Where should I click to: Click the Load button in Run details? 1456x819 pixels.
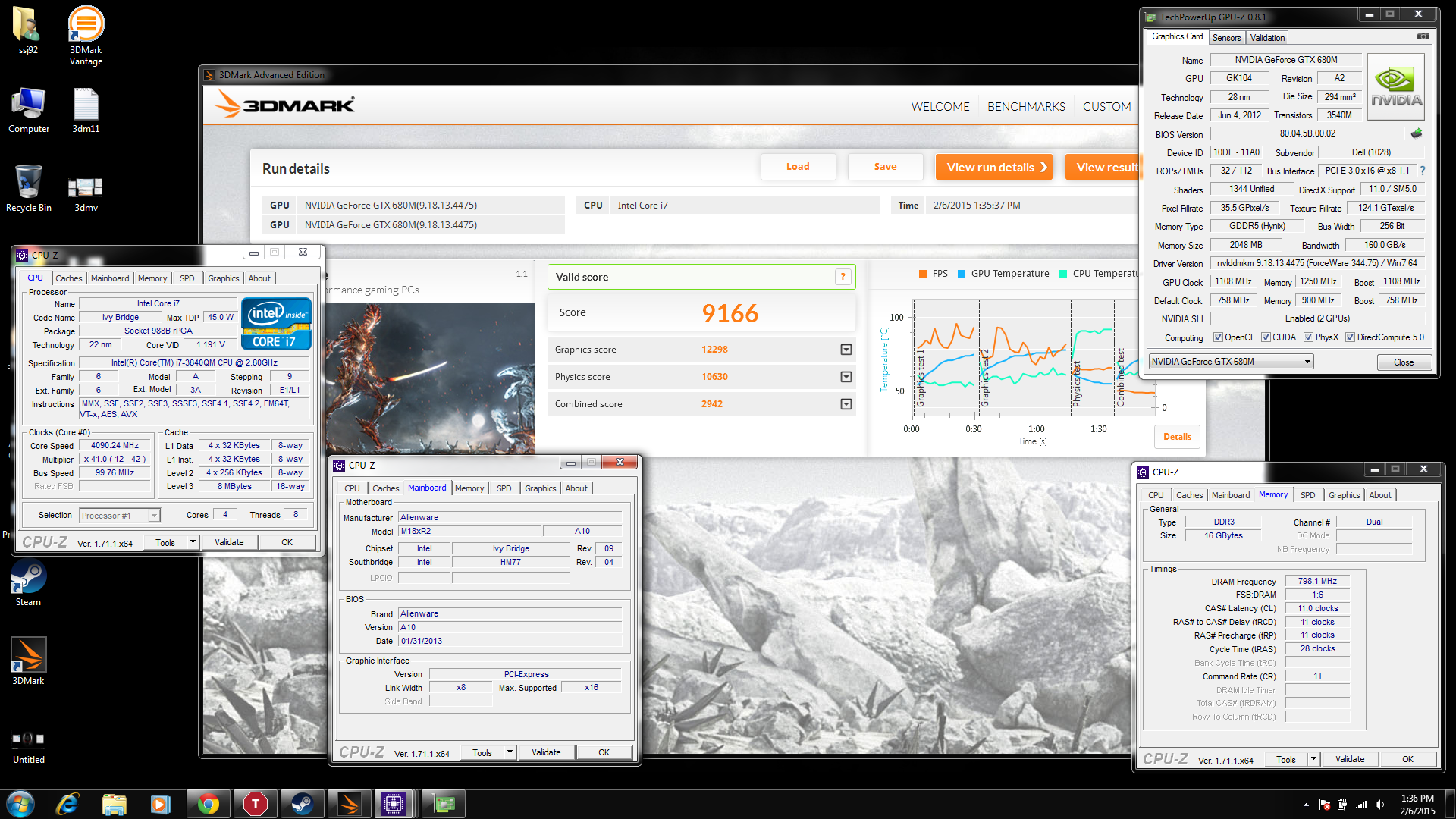798,167
